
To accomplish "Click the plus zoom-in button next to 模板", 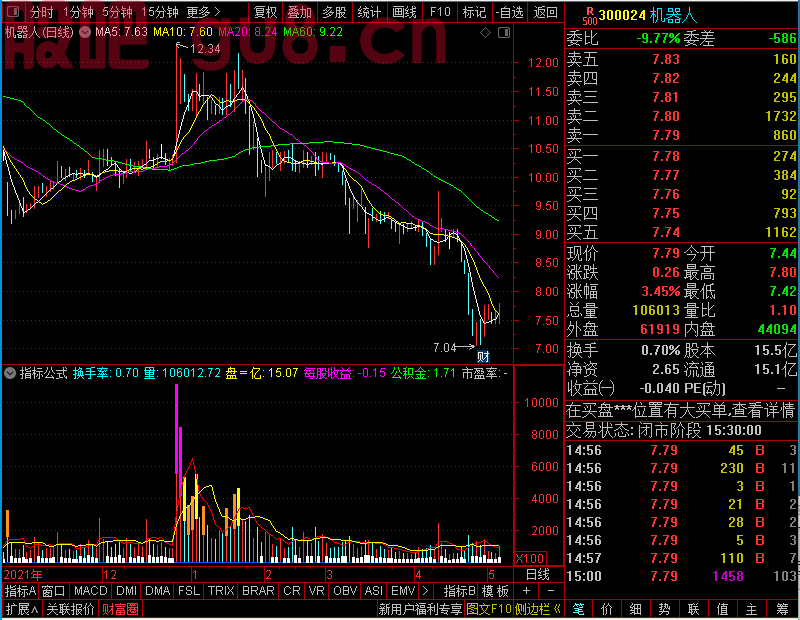I will (527, 590).
